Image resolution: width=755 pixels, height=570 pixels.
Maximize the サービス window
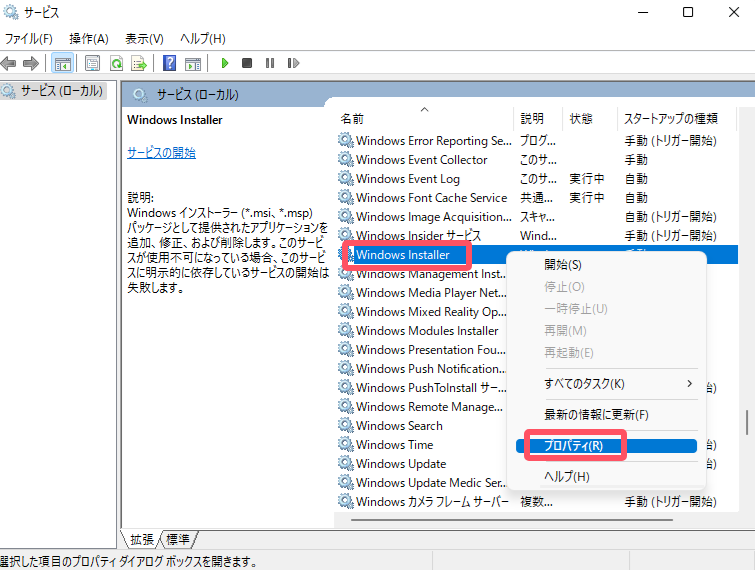tap(688, 12)
